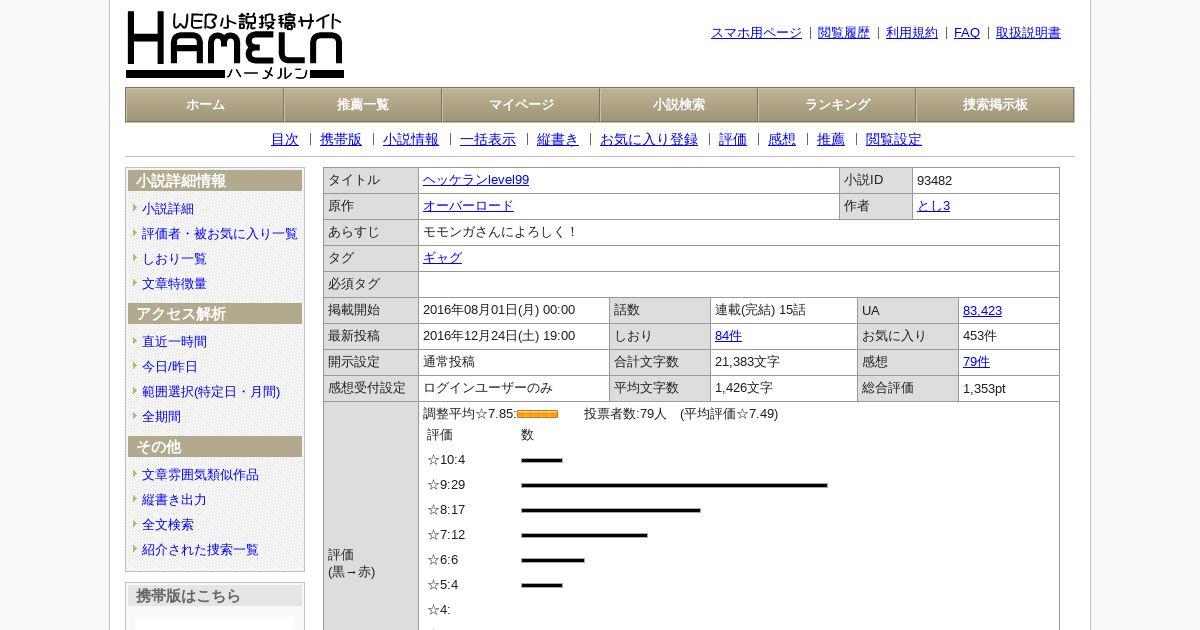Open novel title ヘッケランlevel99 link
1200x630 pixels.
(x=476, y=180)
